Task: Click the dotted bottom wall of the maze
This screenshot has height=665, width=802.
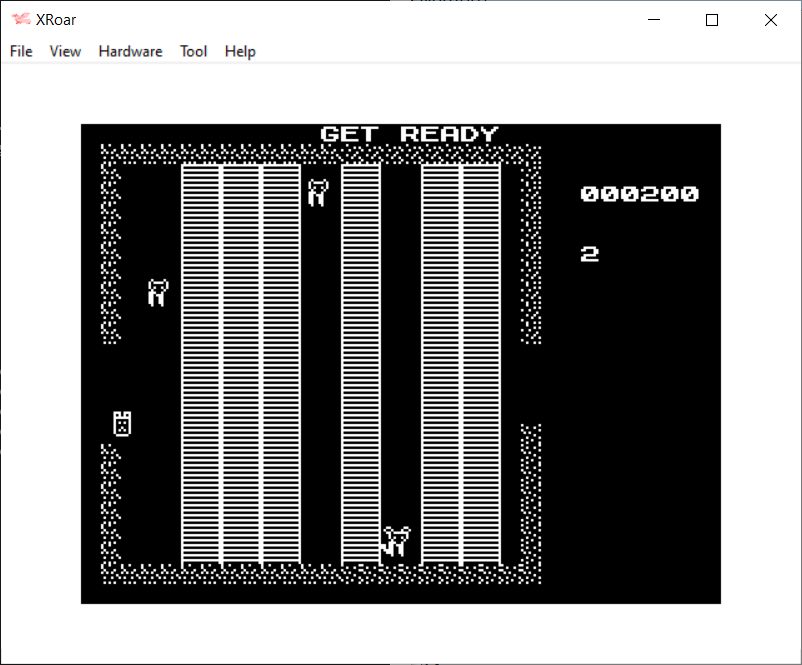Action: (320, 574)
